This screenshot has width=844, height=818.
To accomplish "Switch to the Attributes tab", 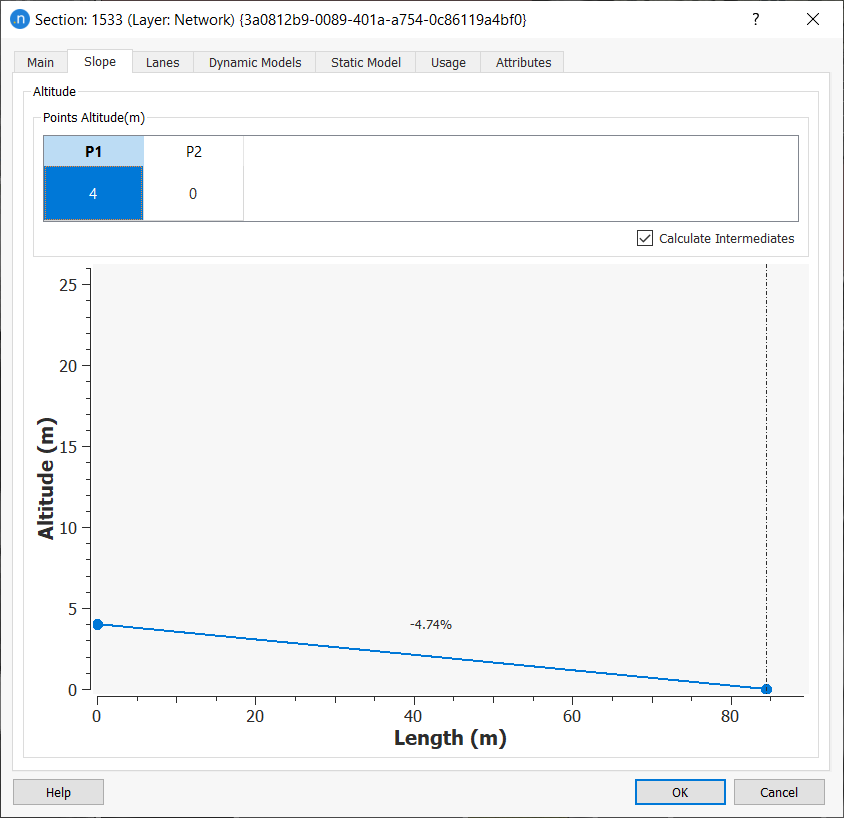I will (x=523, y=62).
